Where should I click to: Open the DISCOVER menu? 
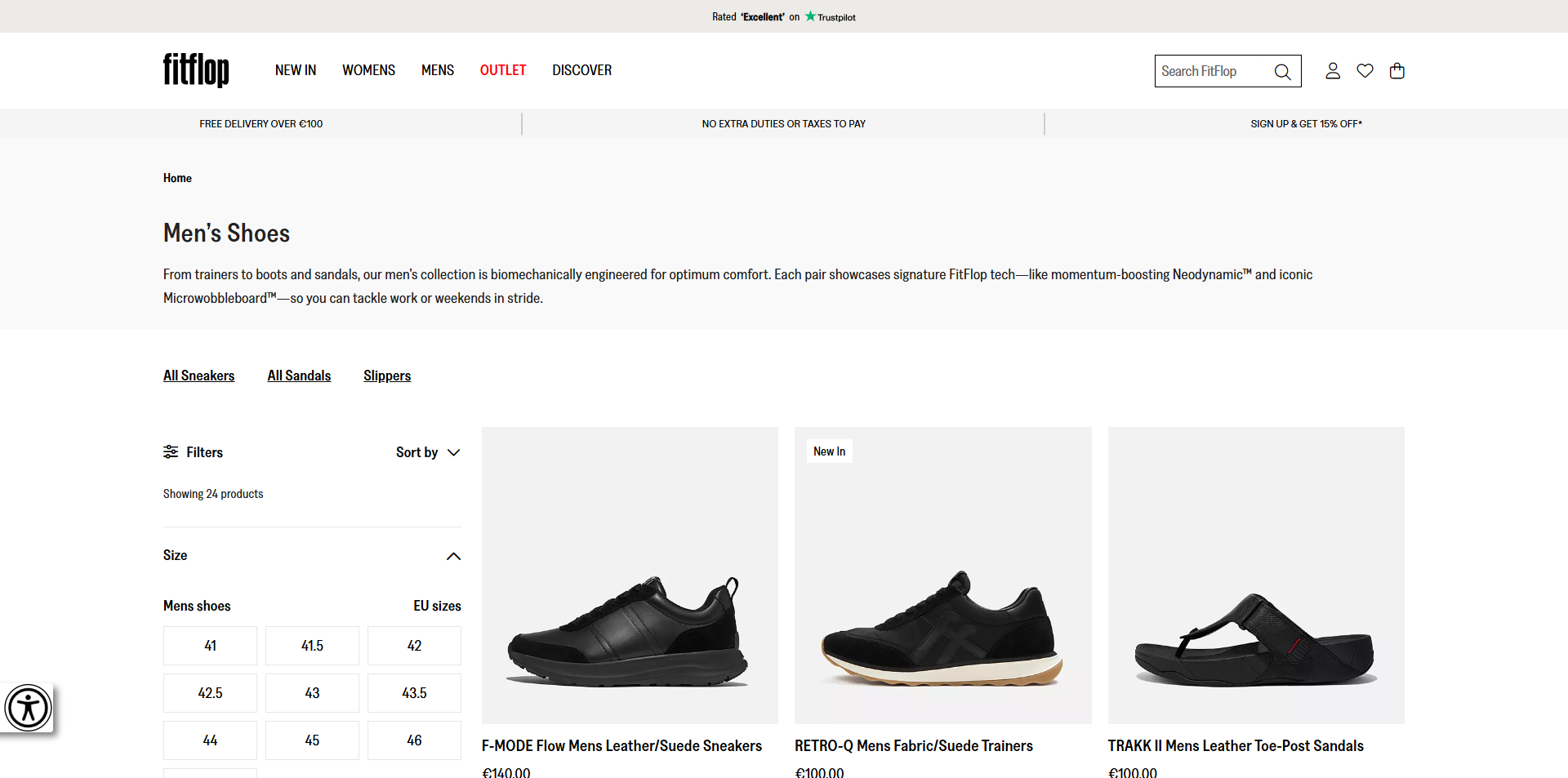coord(581,70)
